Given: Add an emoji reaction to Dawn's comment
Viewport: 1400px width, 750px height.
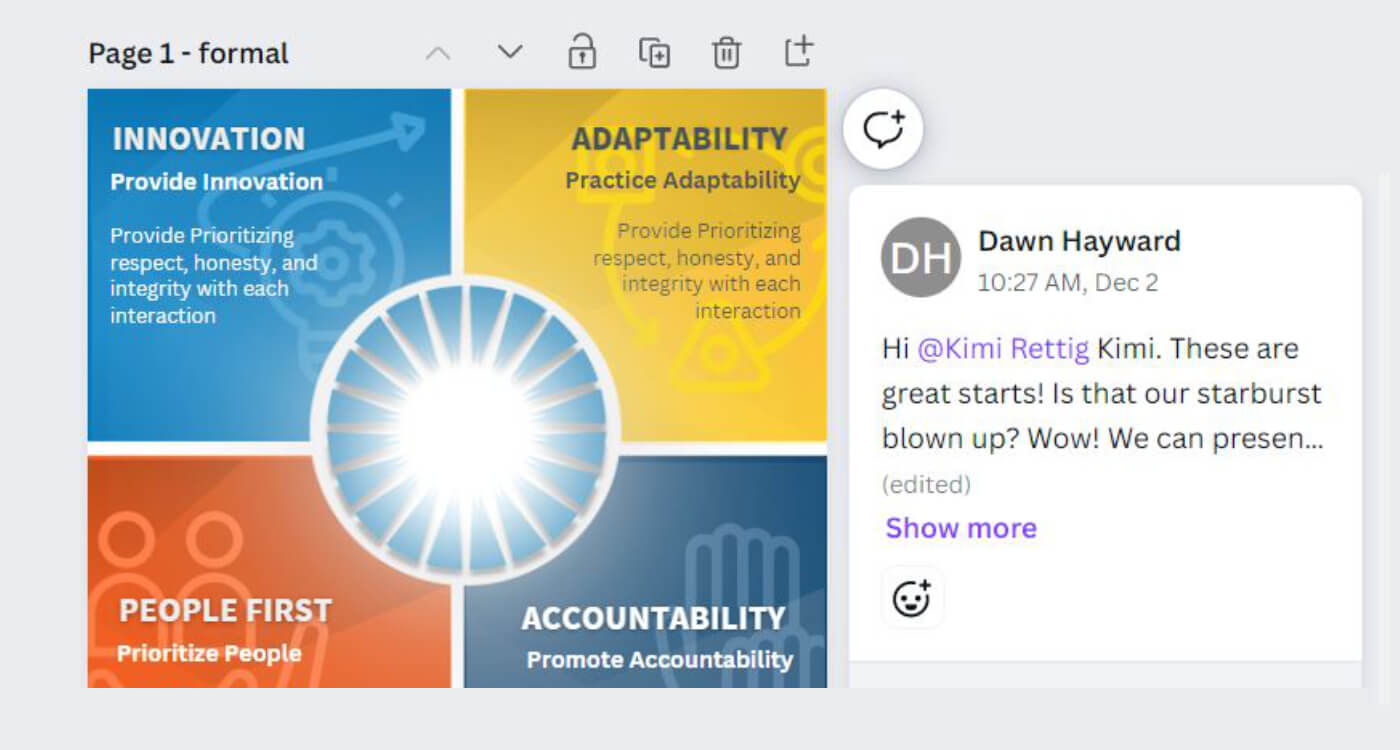Looking at the screenshot, I should (911, 598).
